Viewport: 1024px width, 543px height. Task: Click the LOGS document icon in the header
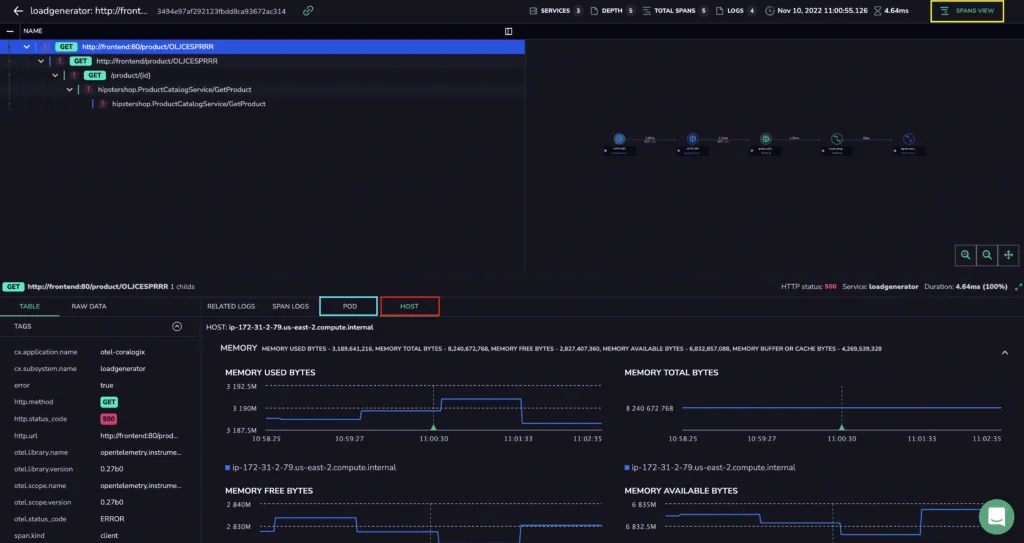pos(720,11)
